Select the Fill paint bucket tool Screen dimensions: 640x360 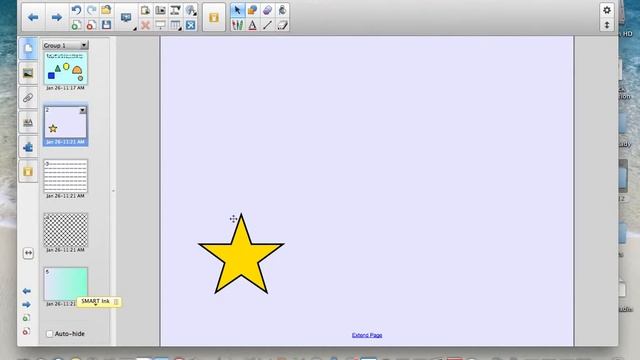pos(282,10)
